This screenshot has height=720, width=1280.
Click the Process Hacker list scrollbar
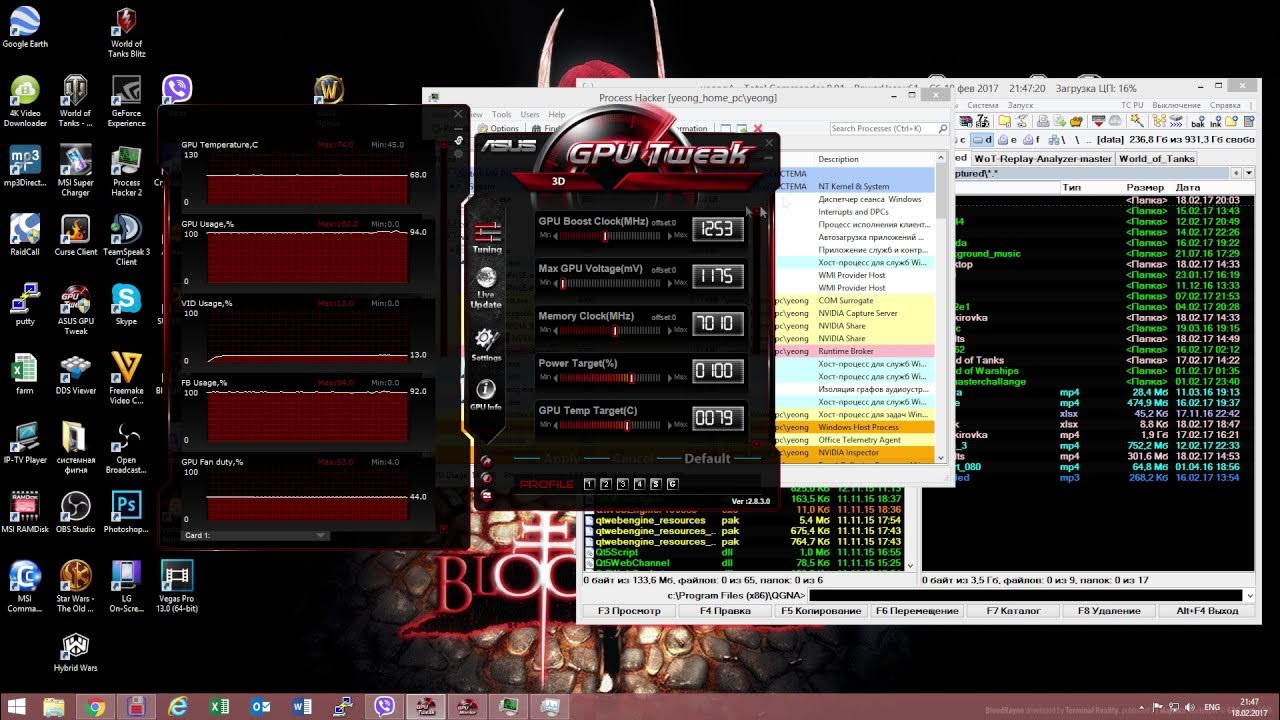pos(940,308)
